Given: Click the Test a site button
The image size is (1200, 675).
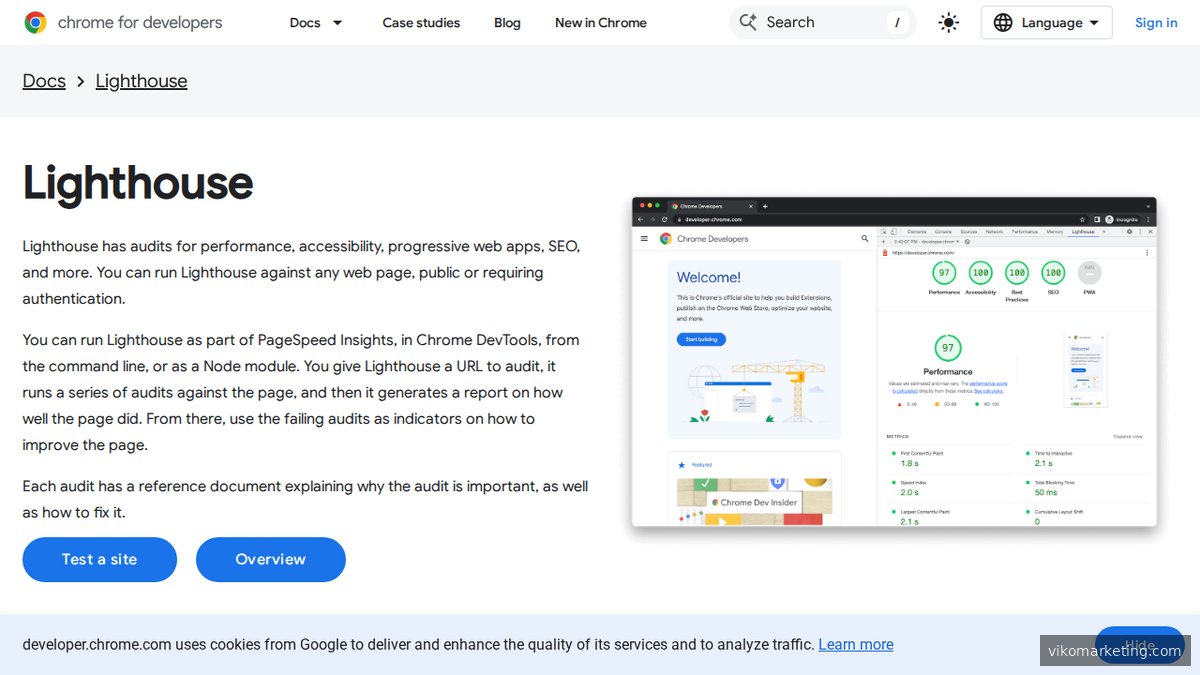Looking at the screenshot, I should coord(99,559).
